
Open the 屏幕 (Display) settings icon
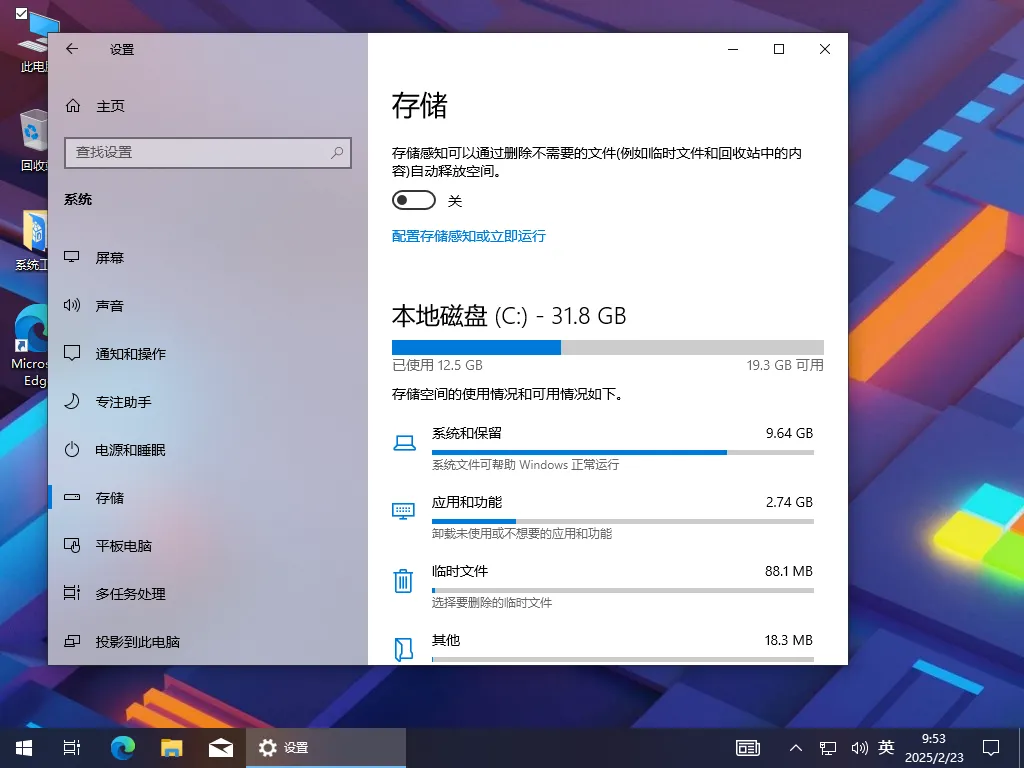[110, 257]
